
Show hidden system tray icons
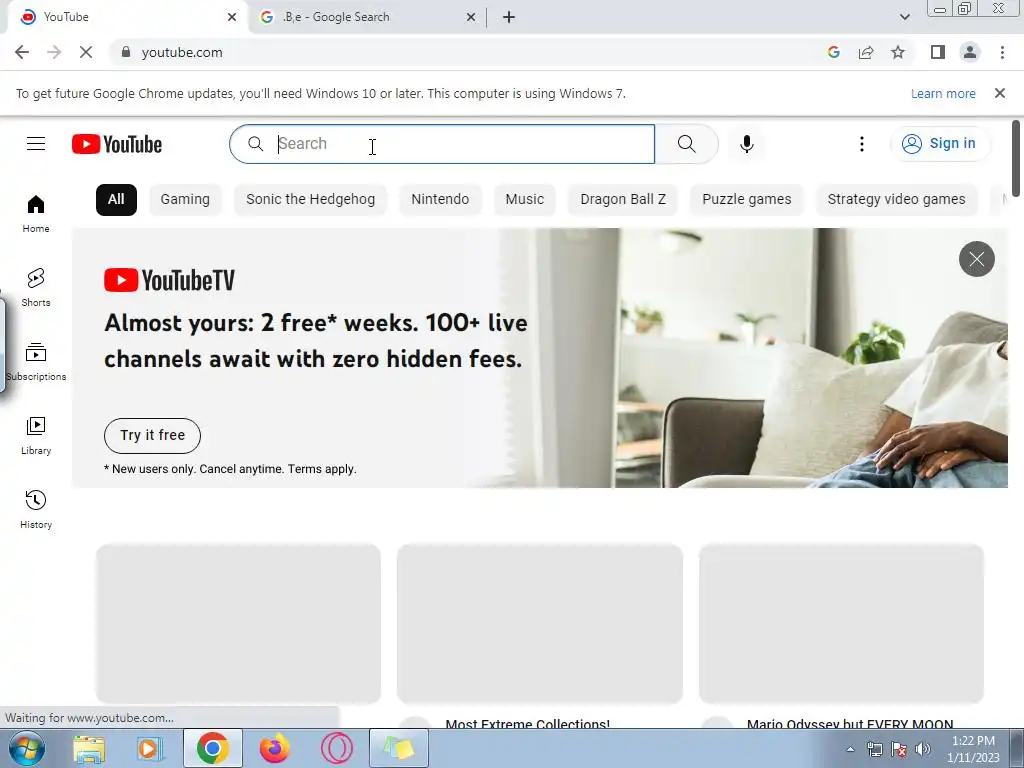[850, 749]
